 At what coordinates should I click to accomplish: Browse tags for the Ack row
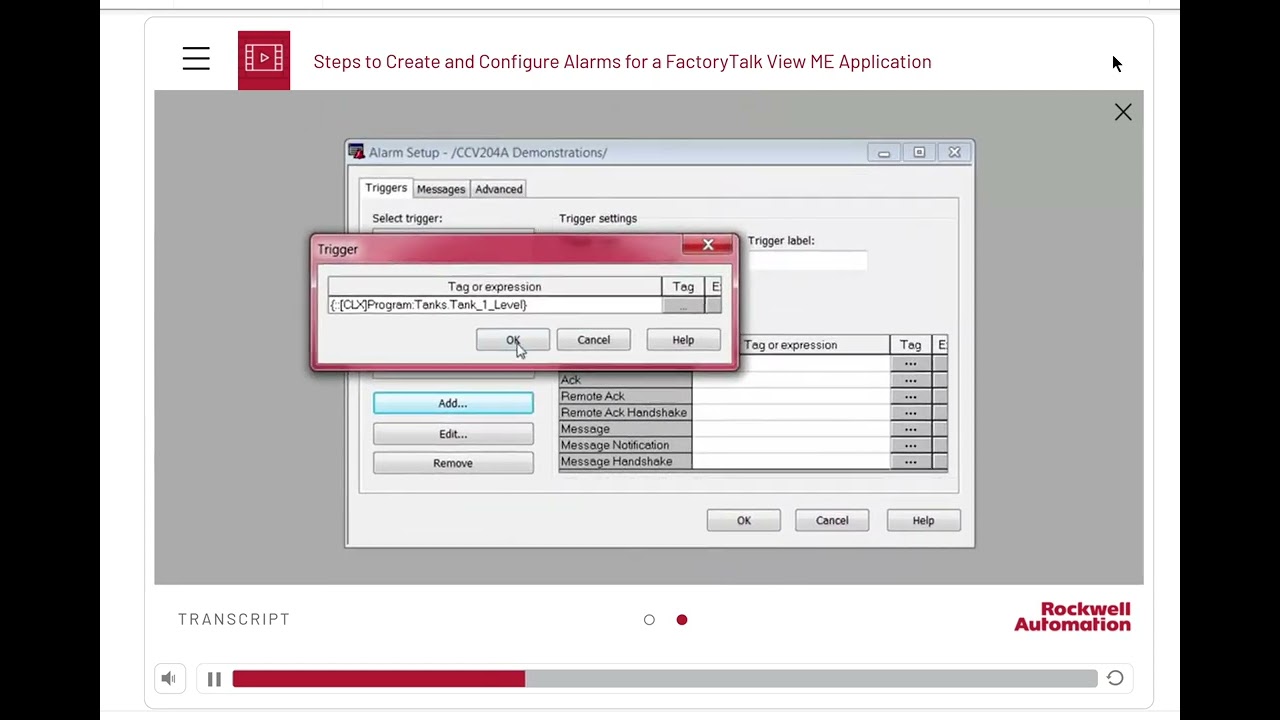910,380
